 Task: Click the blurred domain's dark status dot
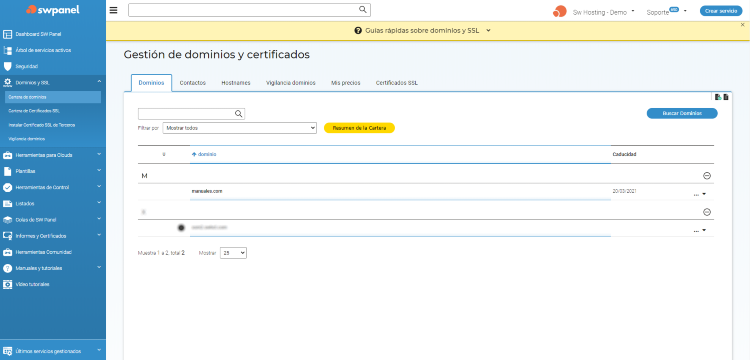[x=181, y=228]
